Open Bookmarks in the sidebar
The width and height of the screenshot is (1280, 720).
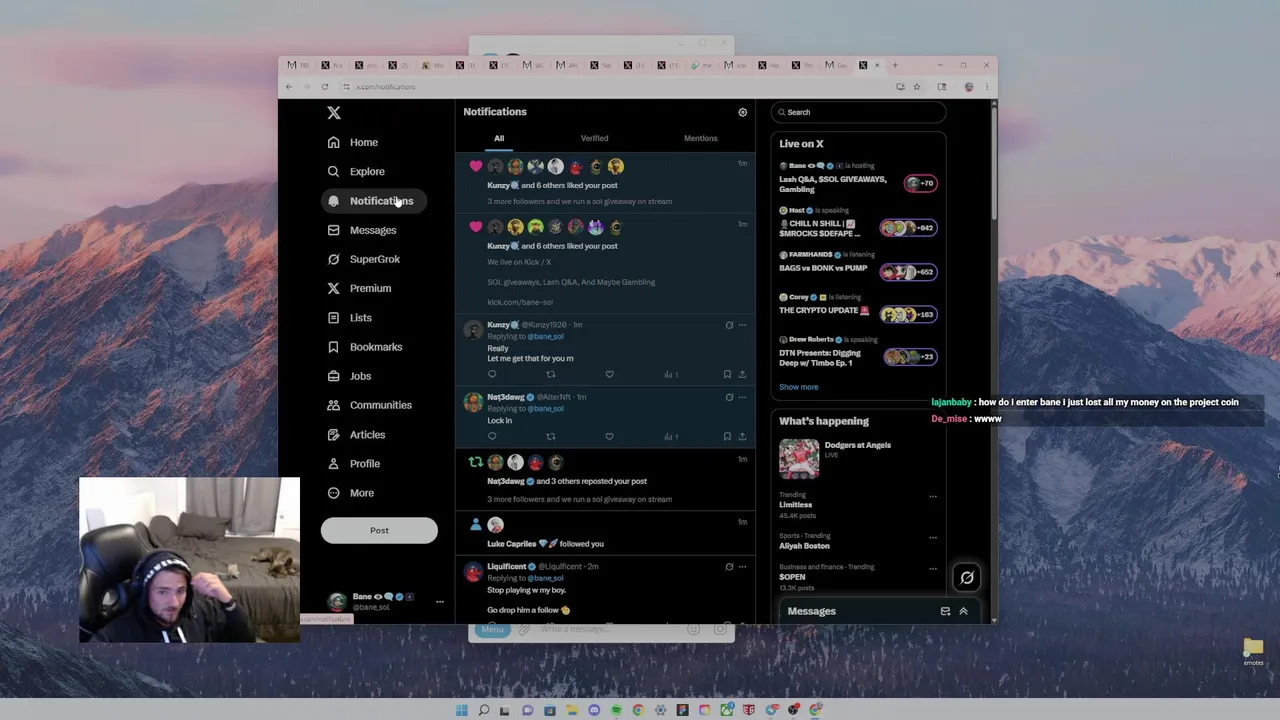pyautogui.click(x=365, y=347)
